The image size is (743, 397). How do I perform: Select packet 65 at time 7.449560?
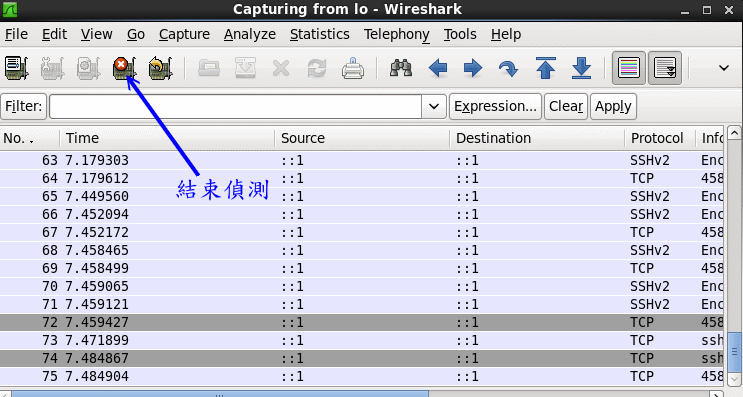coord(362,197)
